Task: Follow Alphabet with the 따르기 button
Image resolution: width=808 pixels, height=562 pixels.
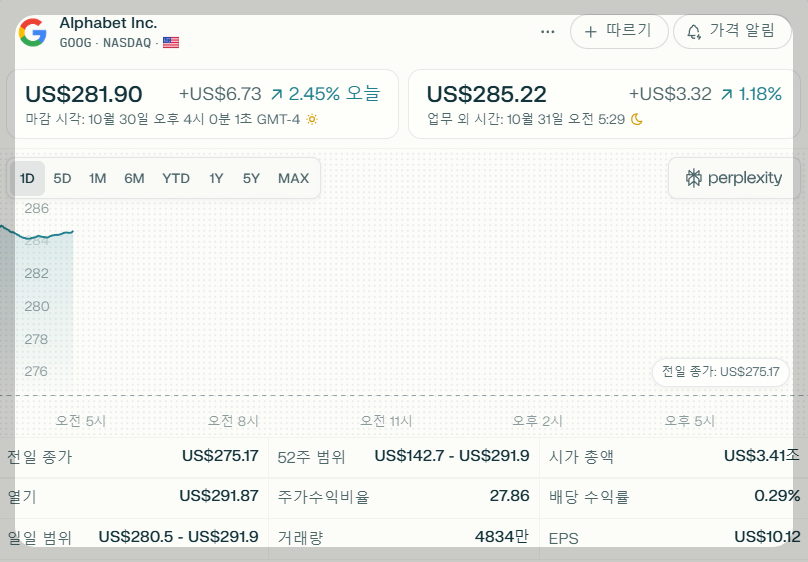Action: tap(619, 32)
